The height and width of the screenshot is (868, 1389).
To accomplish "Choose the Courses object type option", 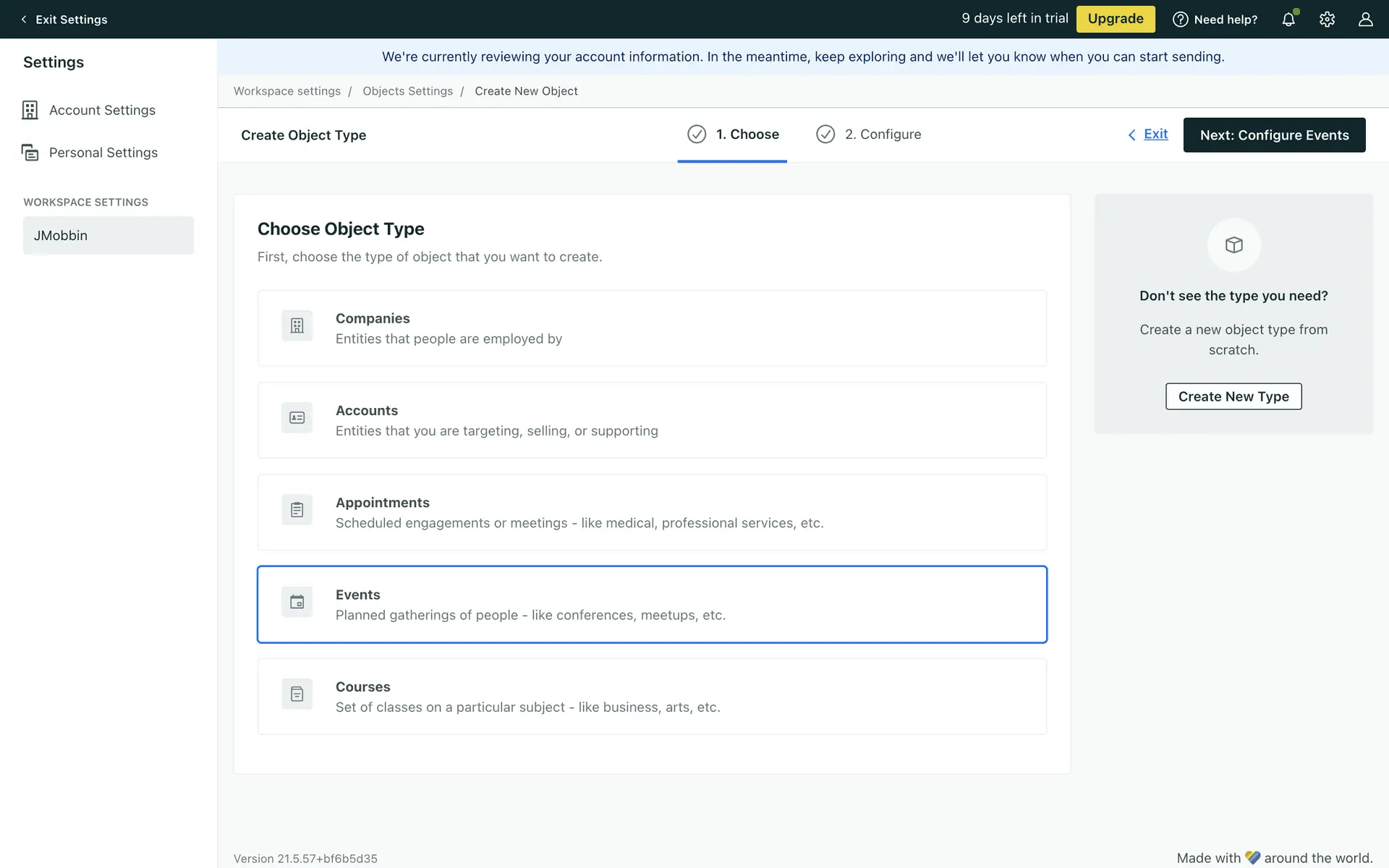I will tap(651, 697).
